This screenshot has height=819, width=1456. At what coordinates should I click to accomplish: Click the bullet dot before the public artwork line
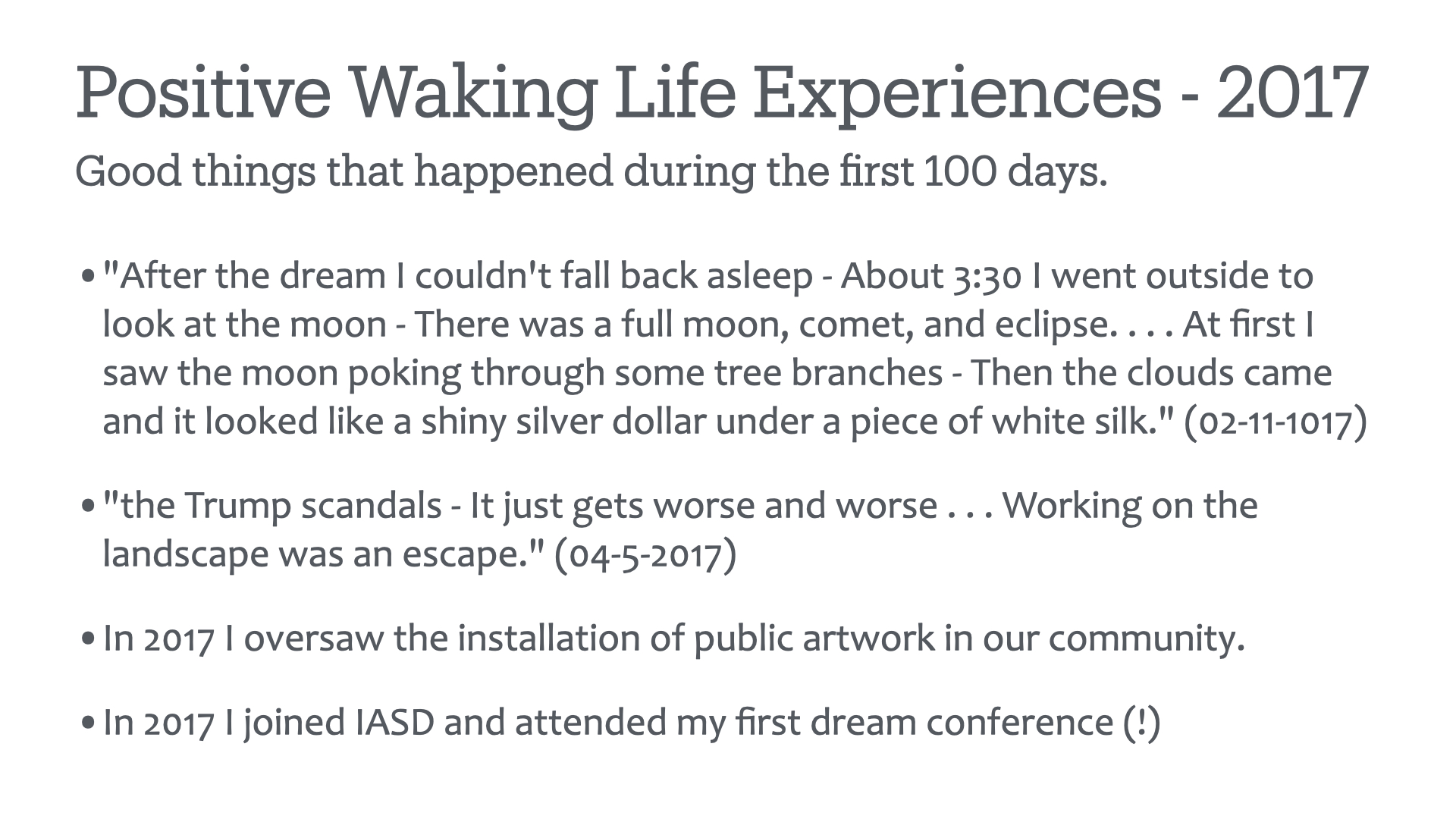coord(88,637)
